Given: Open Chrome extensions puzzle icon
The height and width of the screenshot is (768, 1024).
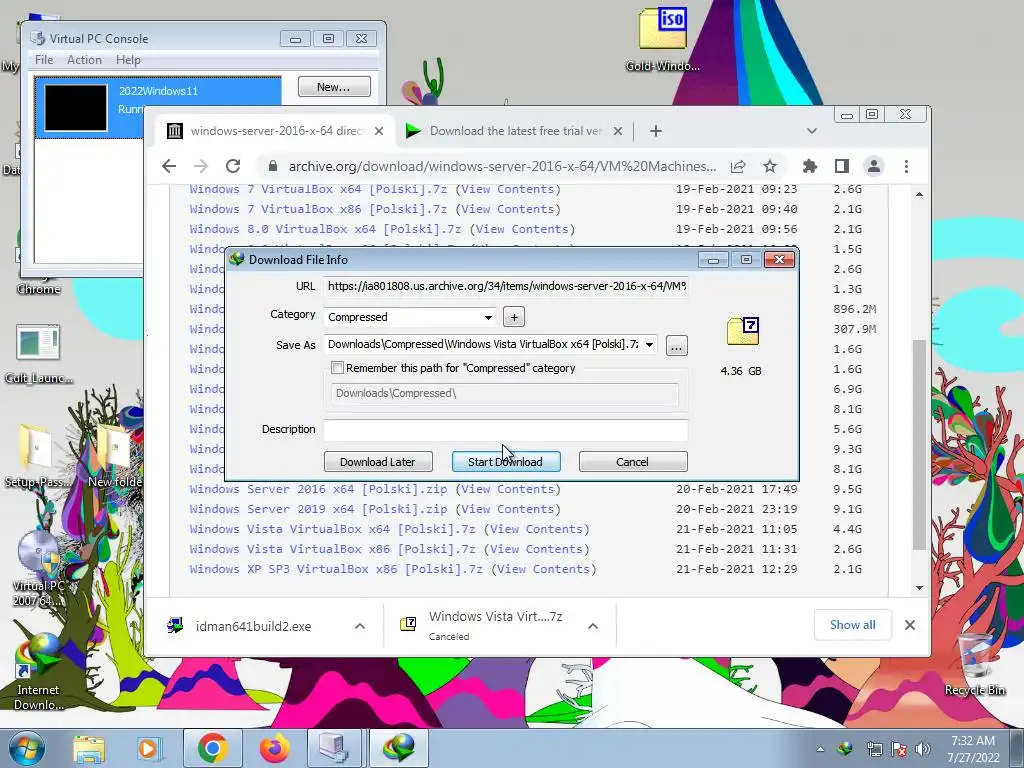Looking at the screenshot, I should (810, 167).
